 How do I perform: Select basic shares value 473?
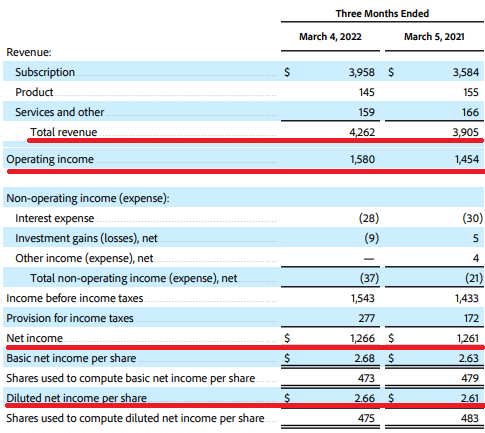(x=367, y=378)
